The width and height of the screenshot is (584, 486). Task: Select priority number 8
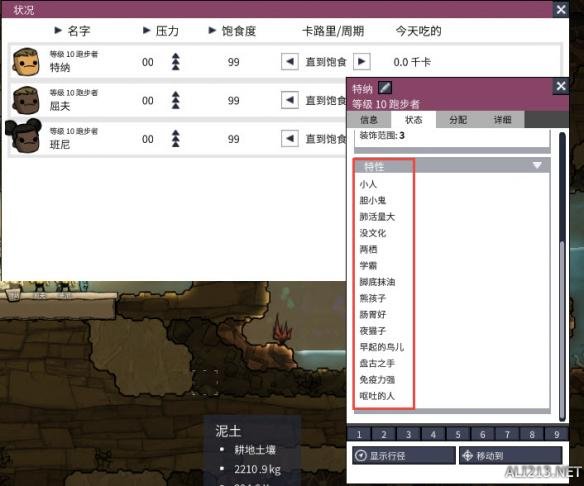[532, 434]
